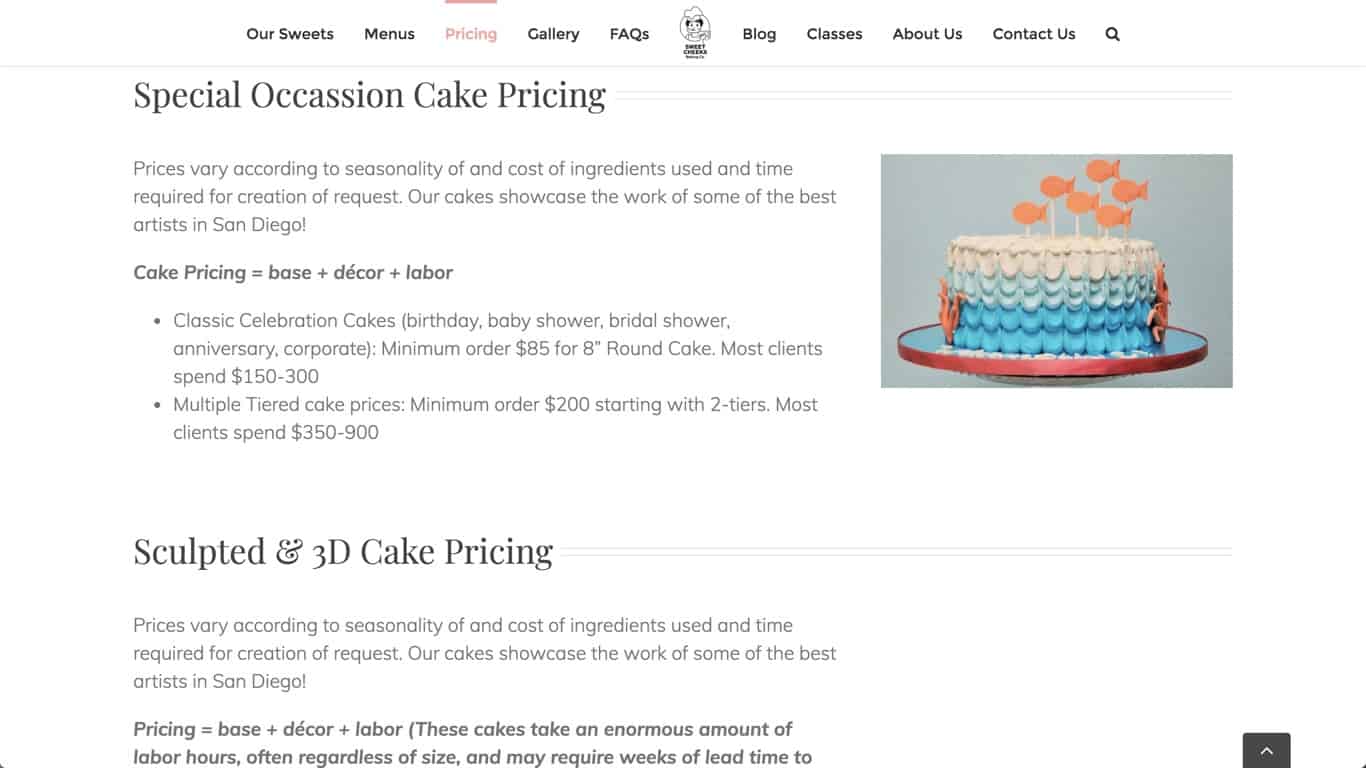Click the Special Occassion Cake Pricing heading
This screenshot has width=1366, height=768.
[369, 95]
